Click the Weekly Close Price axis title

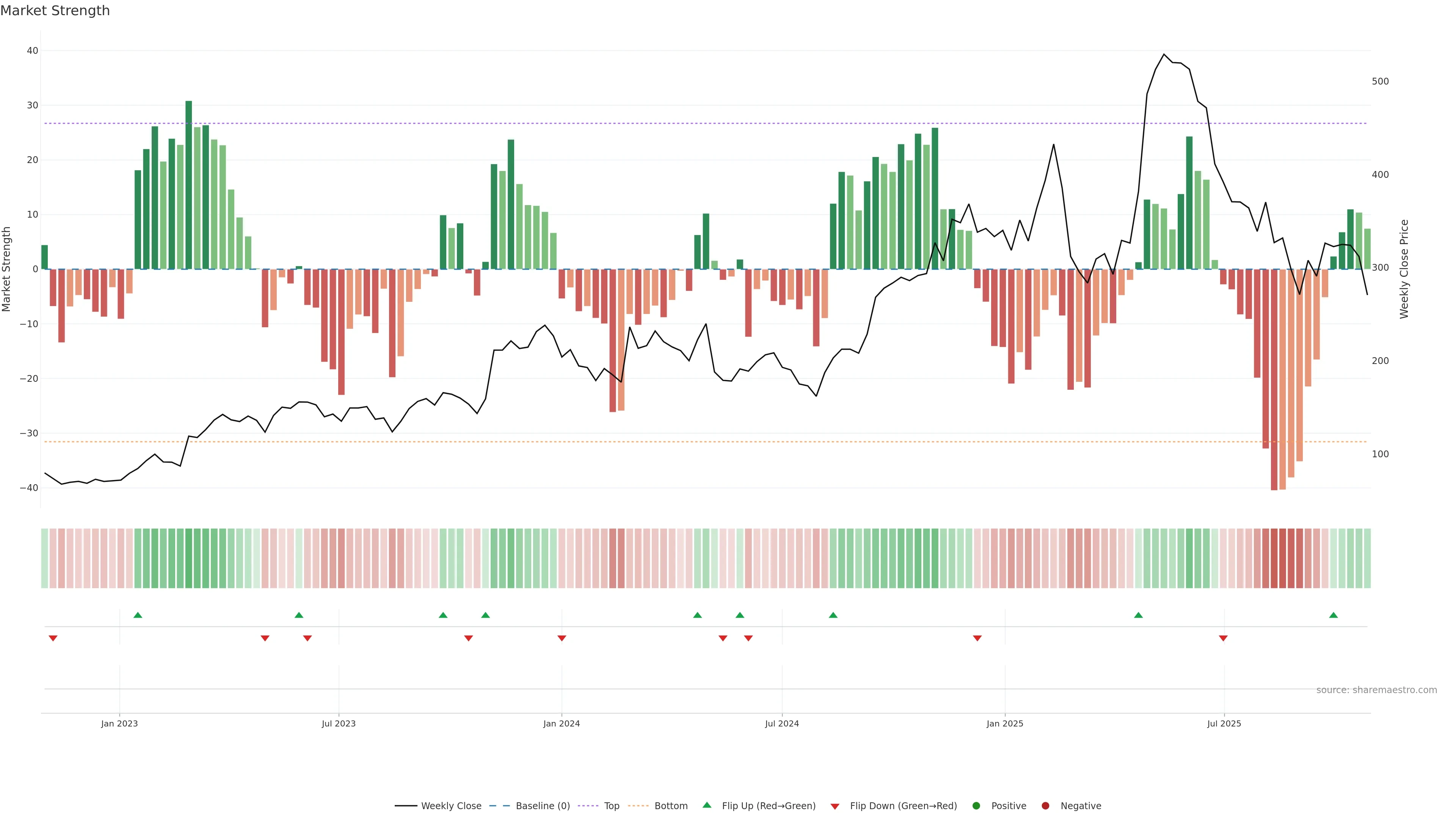[x=1404, y=269]
